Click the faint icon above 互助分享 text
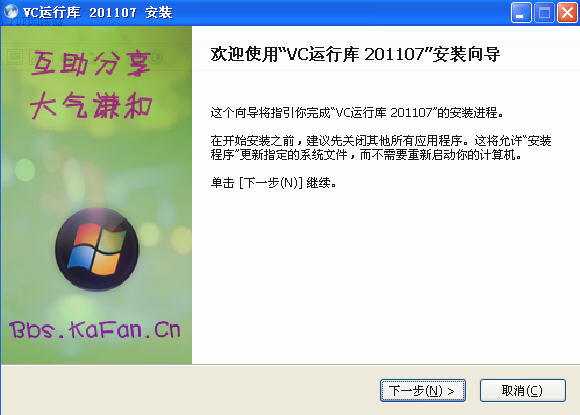Screen dimensions: 580x415 [15, 57]
